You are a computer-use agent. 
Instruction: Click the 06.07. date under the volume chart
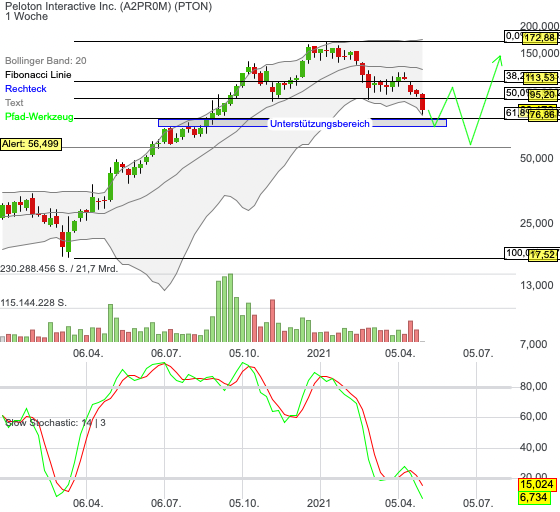(x=166, y=353)
